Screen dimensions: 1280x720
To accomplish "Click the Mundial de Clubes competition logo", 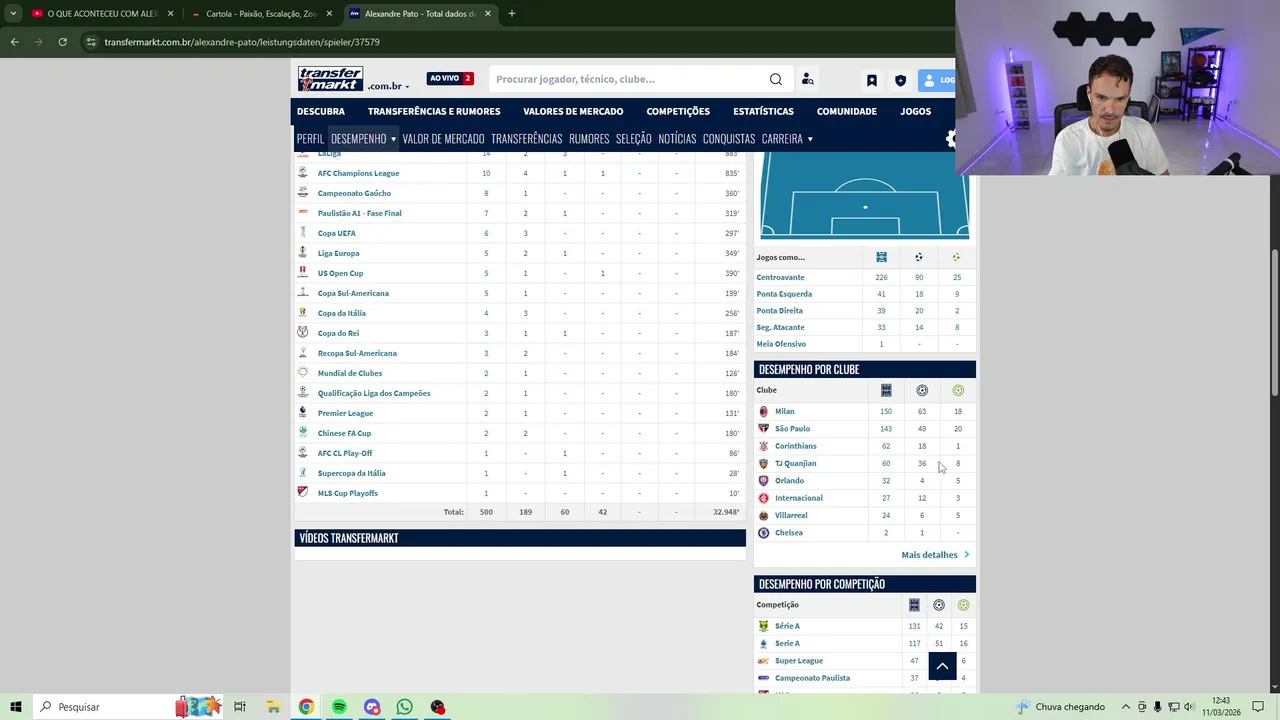I will (x=303, y=372).
